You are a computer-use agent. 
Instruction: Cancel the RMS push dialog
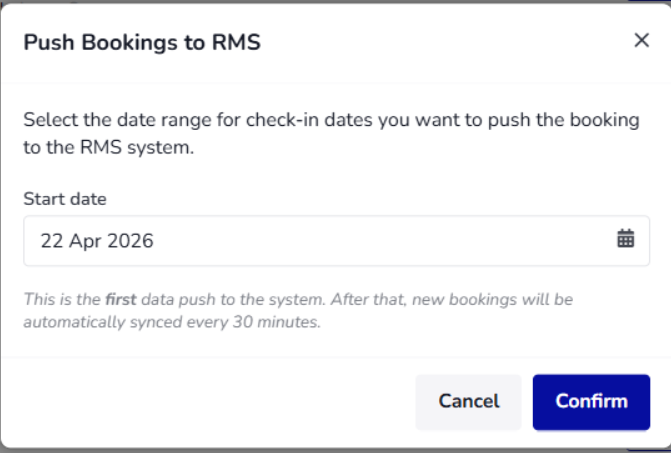click(x=468, y=402)
